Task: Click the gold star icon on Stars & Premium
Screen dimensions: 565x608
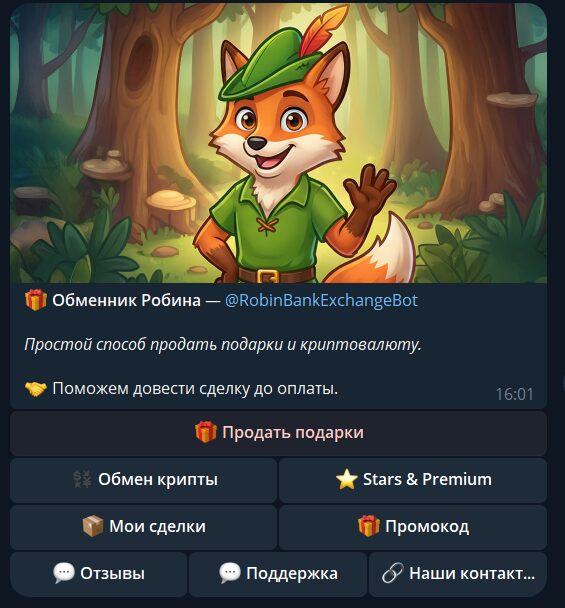Action: click(346, 479)
